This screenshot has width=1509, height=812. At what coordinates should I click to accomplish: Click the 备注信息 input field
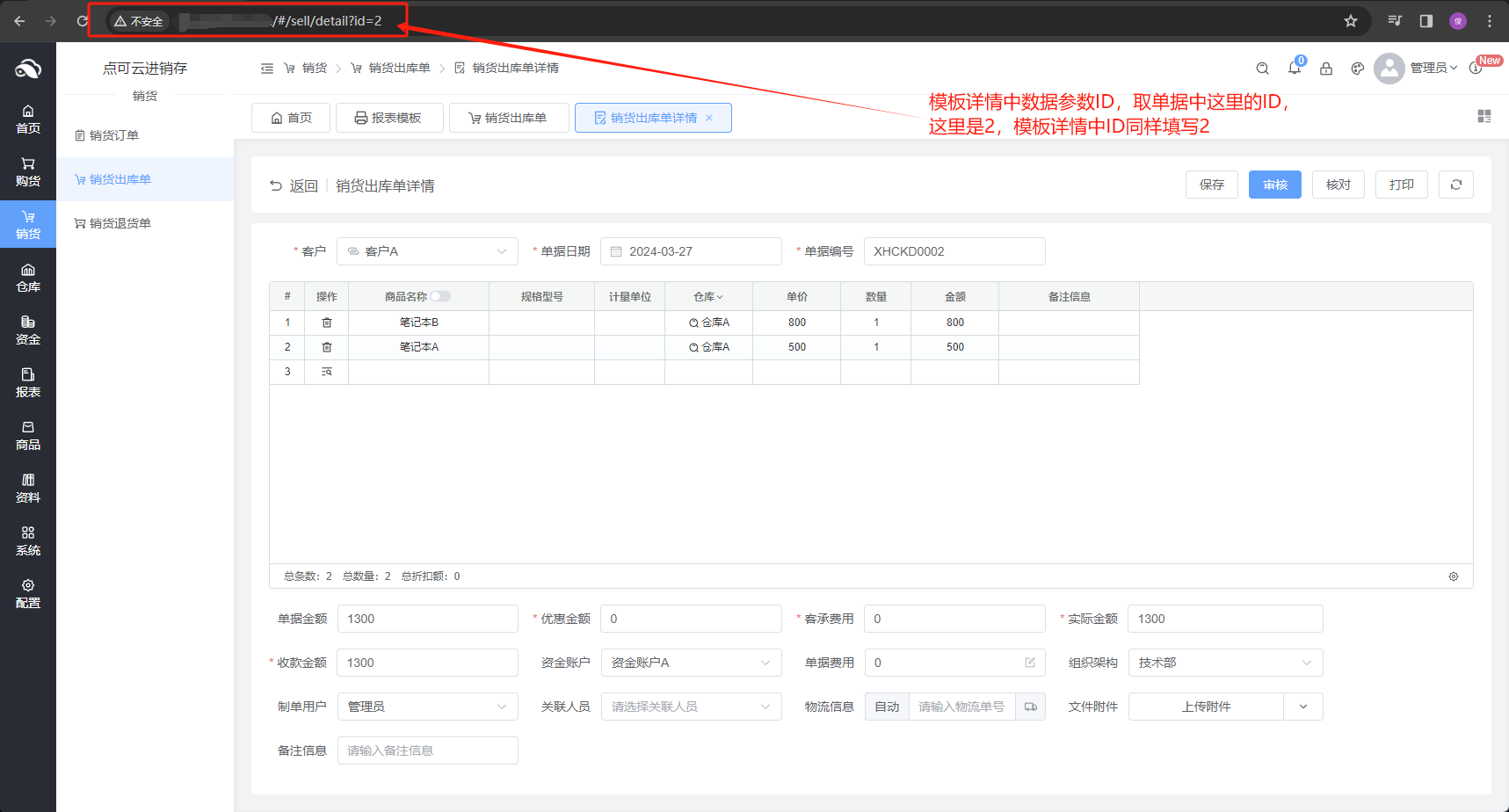[x=428, y=750]
